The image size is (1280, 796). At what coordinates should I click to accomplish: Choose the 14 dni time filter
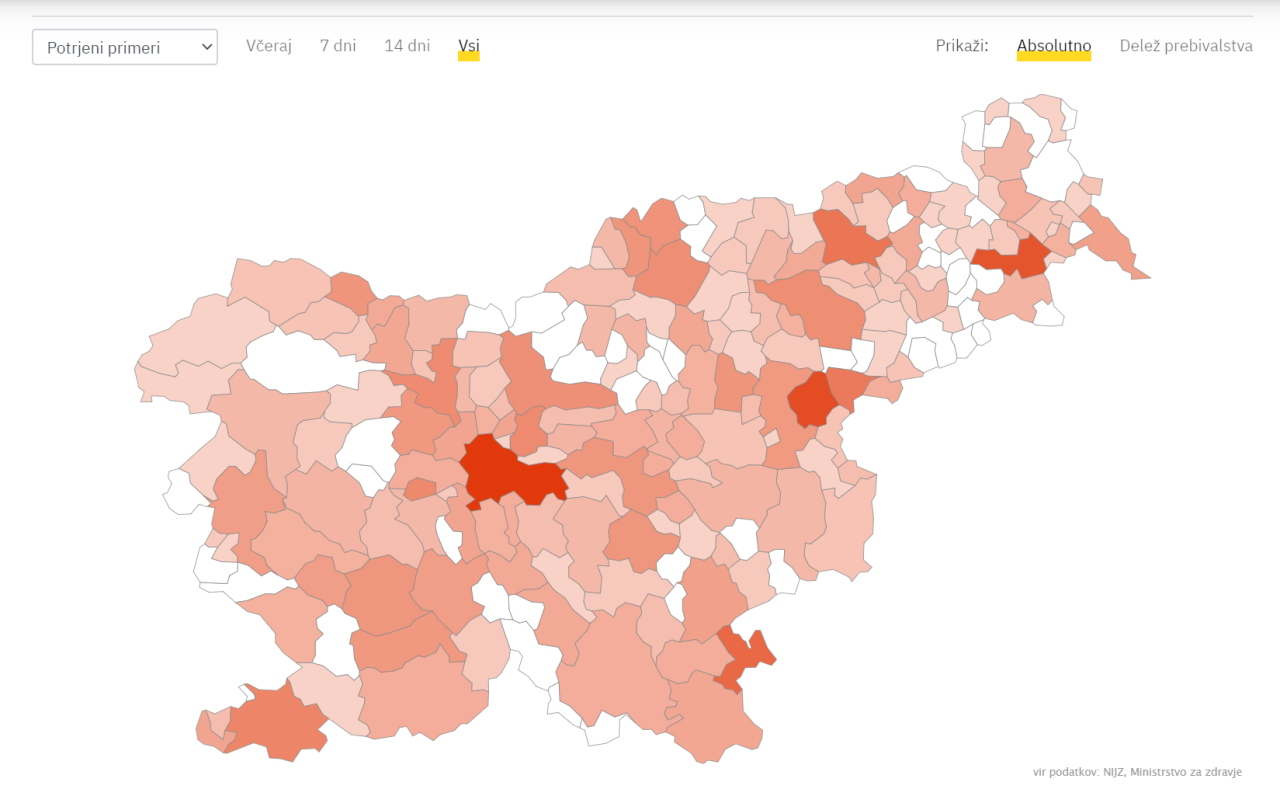[x=407, y=46]
